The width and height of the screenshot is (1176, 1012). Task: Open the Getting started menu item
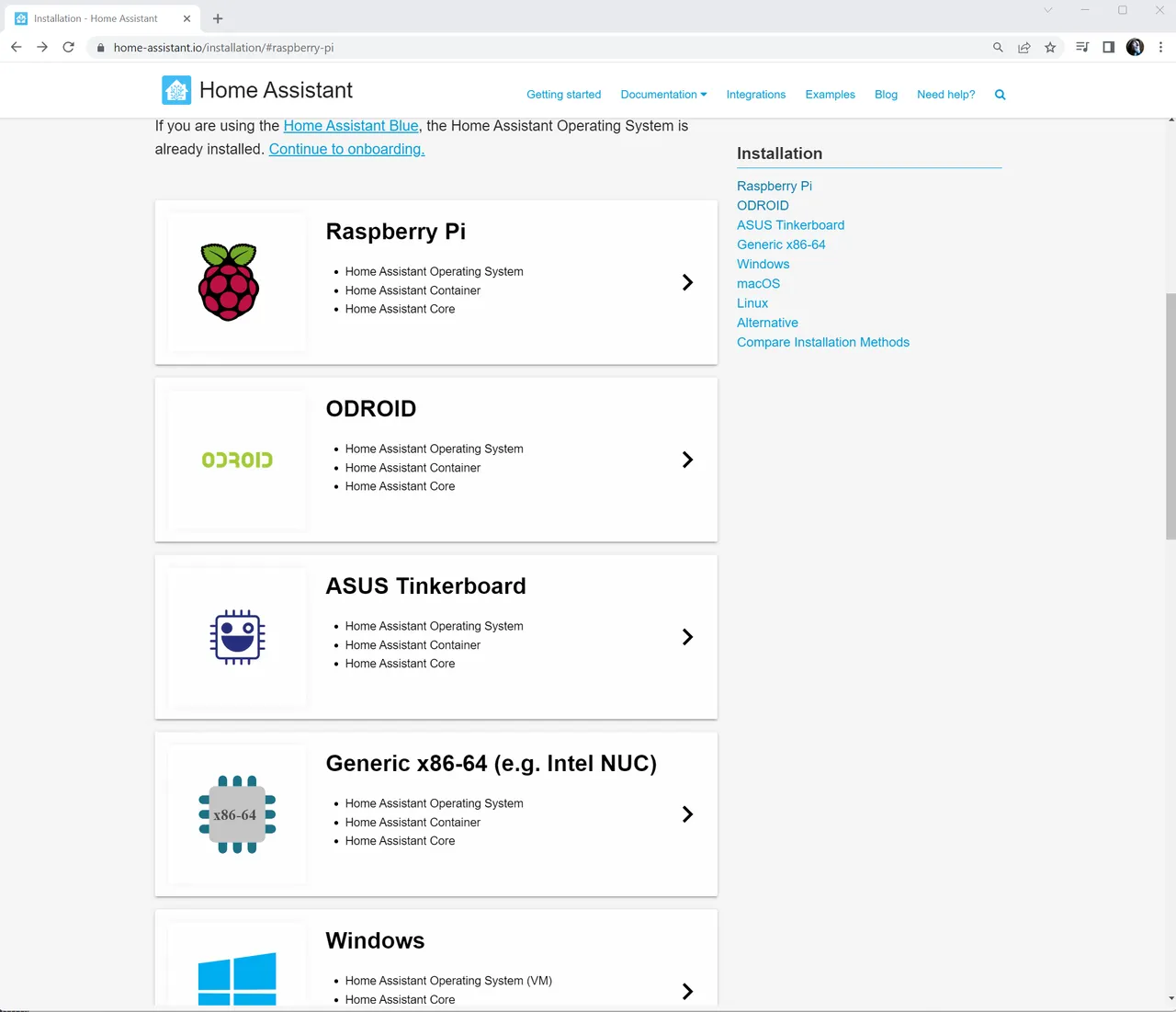pos(564,95)
